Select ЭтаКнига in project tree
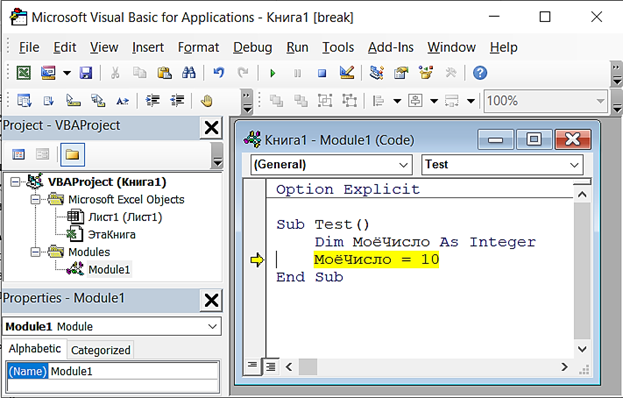Viewport: 623px width, 398px height. (112, 235)
